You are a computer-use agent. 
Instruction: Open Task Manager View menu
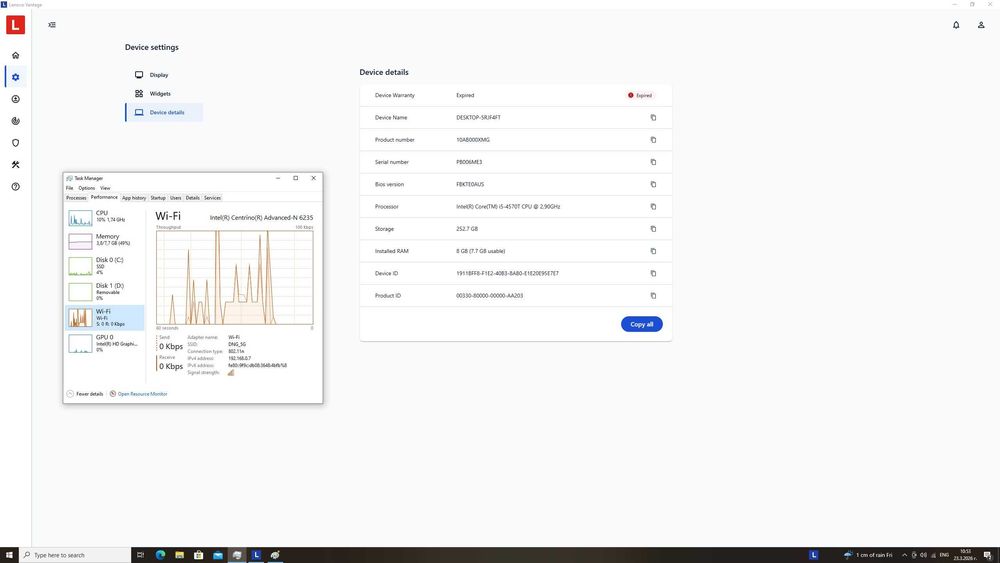105,188
